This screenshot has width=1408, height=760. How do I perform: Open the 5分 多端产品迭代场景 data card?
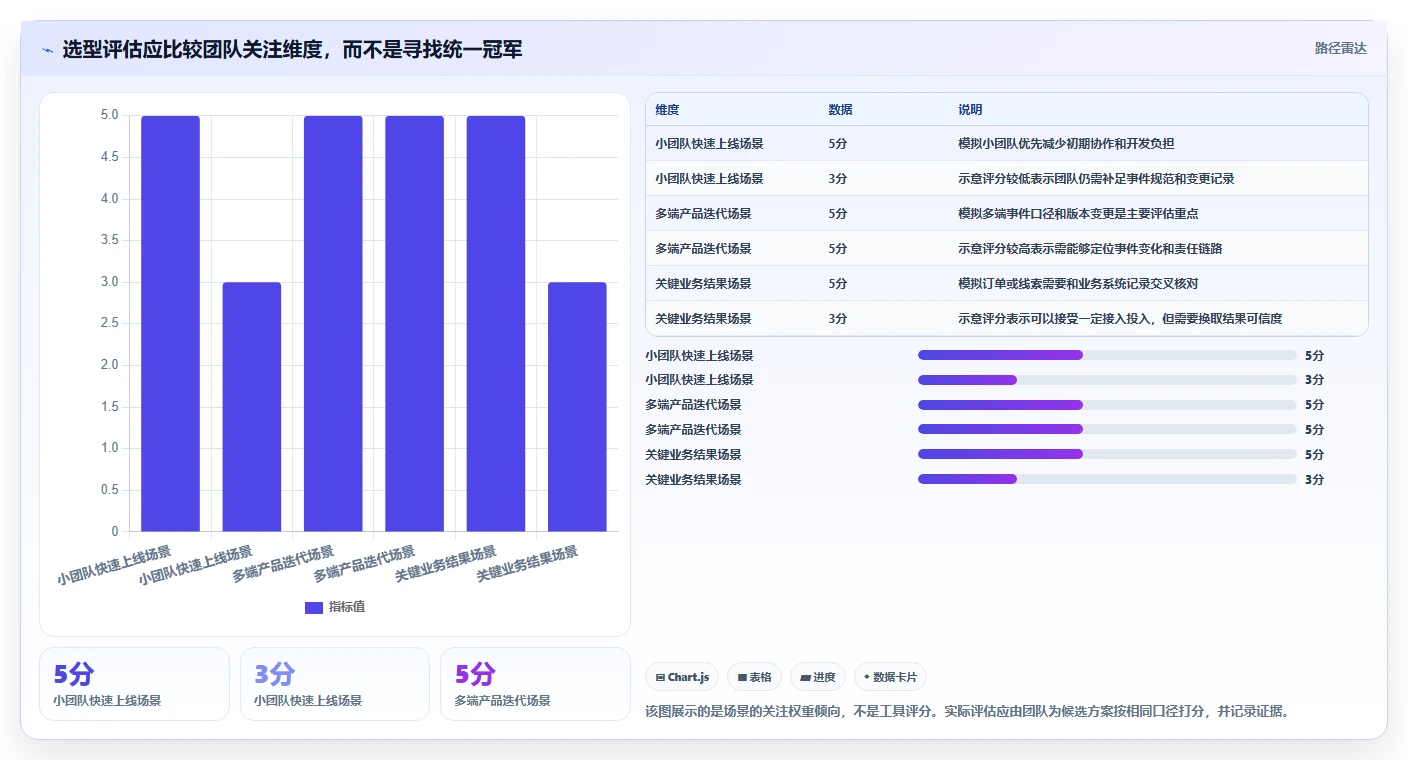pyautogui.click(x=535, y=684)
